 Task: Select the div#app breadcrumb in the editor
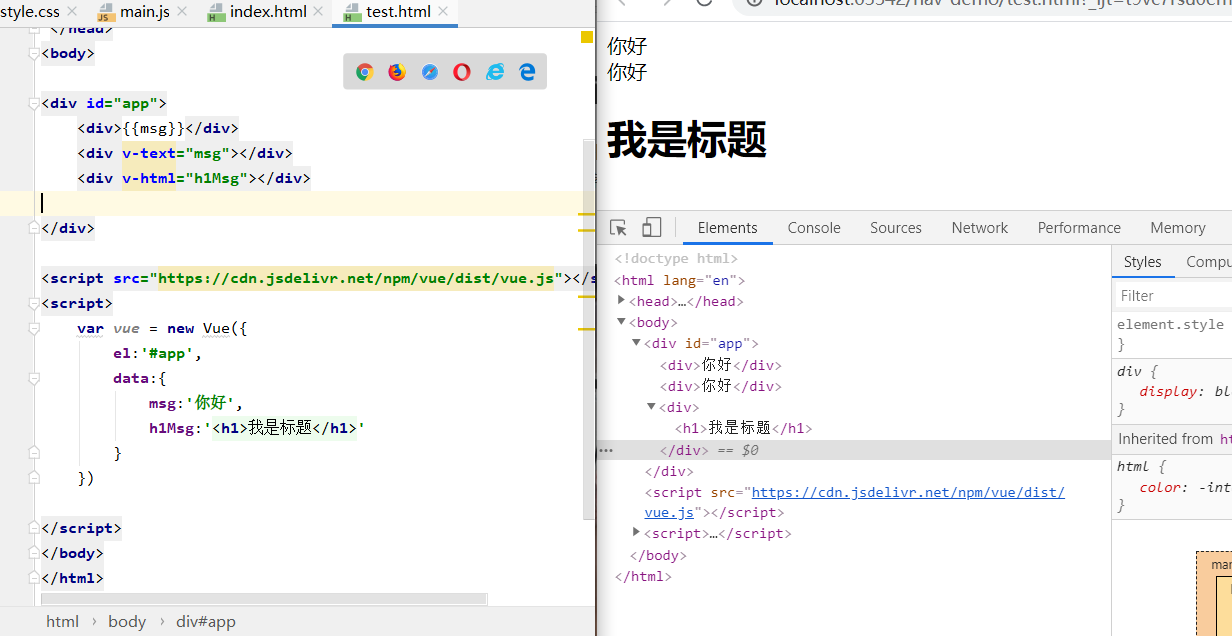point(206,621)
